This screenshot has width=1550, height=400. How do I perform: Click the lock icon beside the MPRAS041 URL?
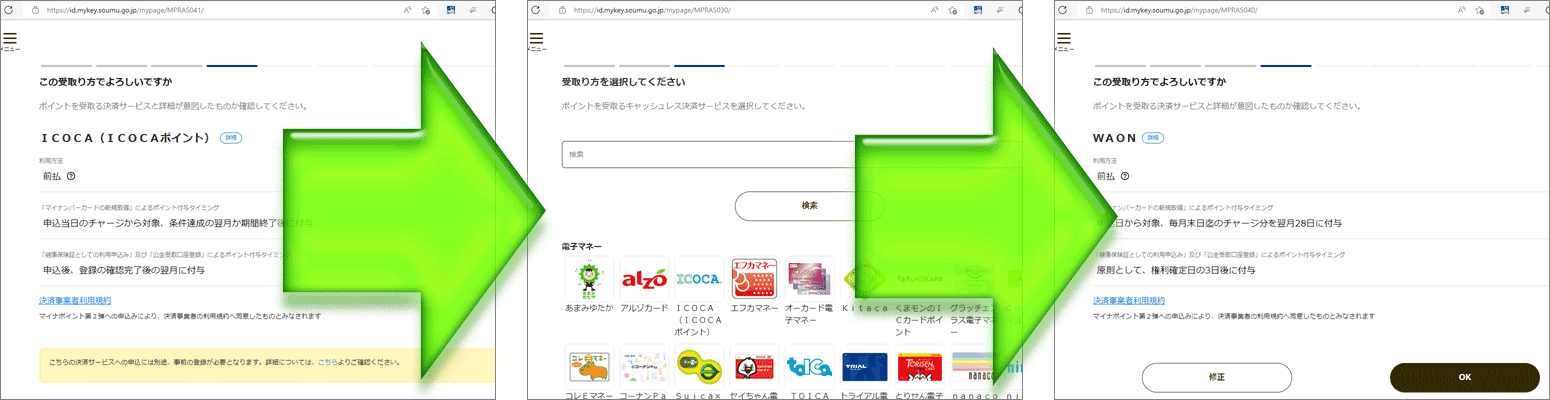(x=33, y=9)
